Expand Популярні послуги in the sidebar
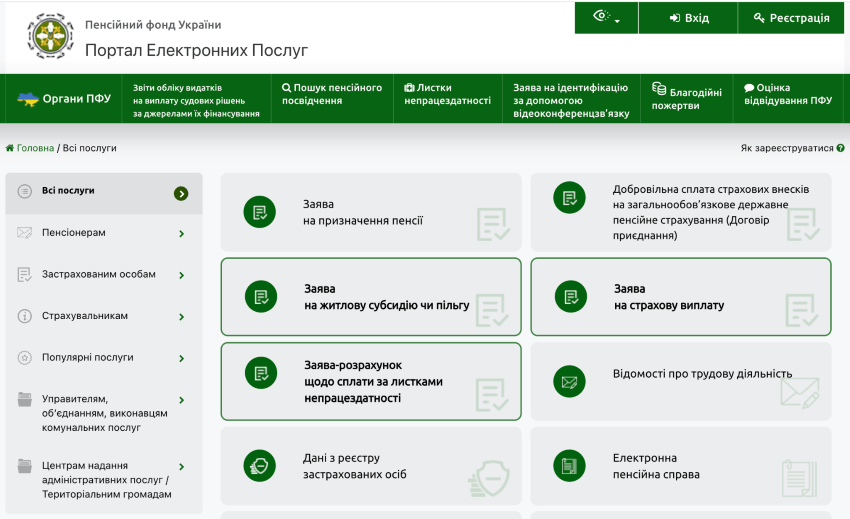The width and height of the screenshot is (850, 519). pos(182,358)
